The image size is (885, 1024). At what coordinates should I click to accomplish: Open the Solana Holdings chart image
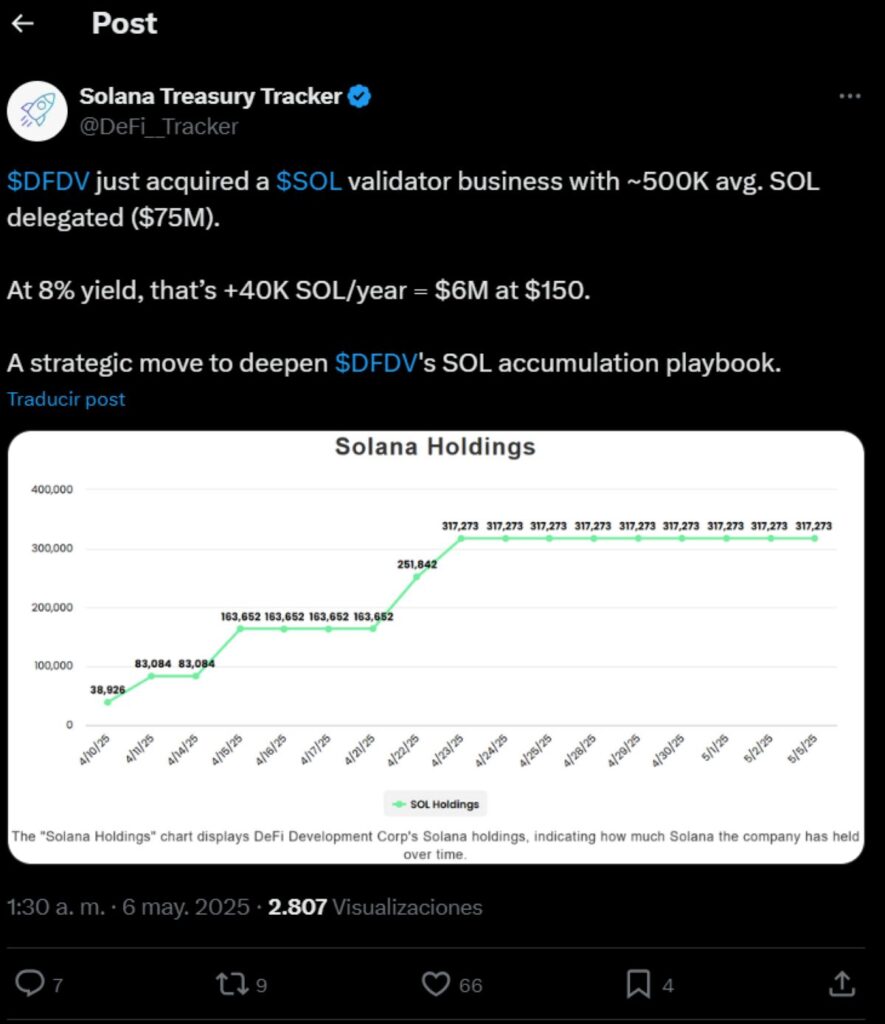436,647
